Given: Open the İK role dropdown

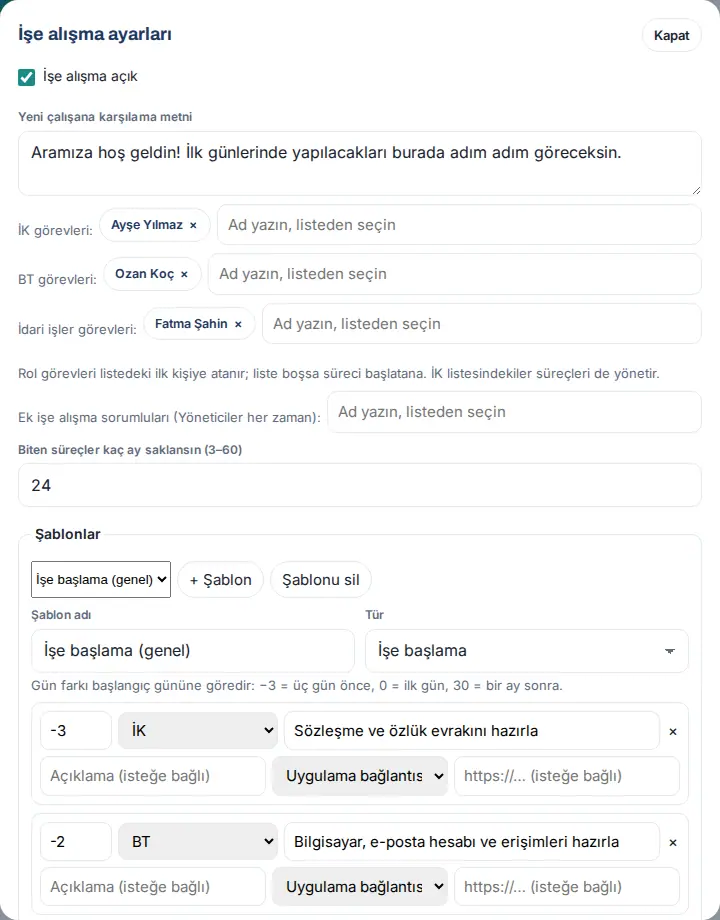Looking at the screenshot, I should tap(198, 730).
